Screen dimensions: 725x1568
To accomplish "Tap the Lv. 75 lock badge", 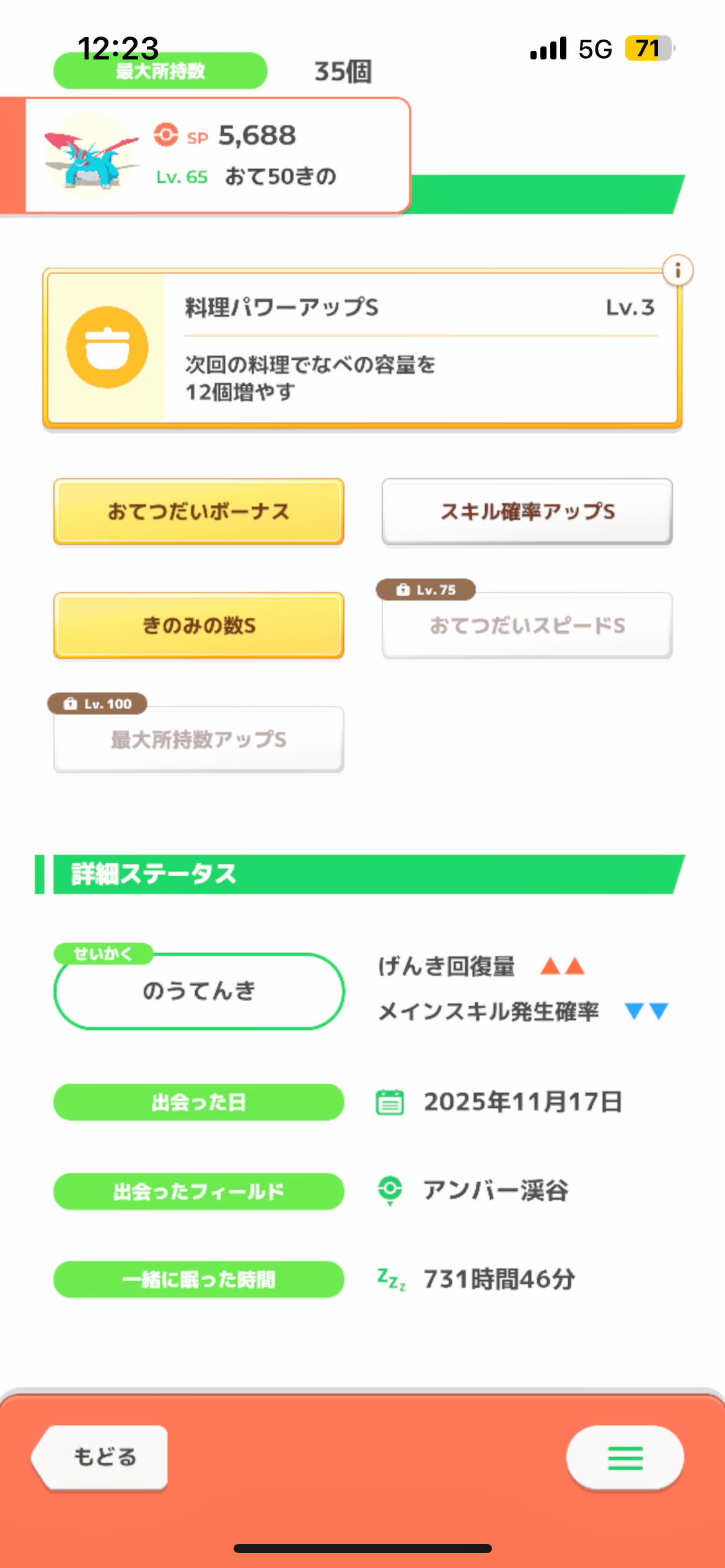I will click(426, 590).
